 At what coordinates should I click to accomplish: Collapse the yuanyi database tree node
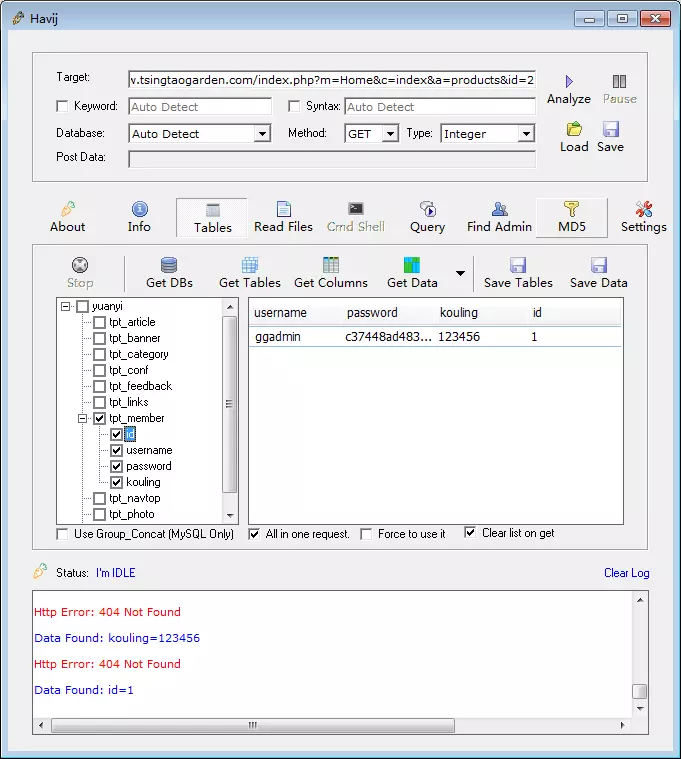[65, 306]
